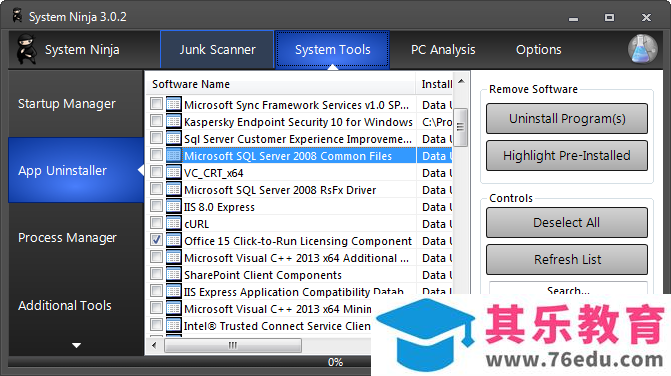Click the scroll-left arrow of the list

[154, 345]
